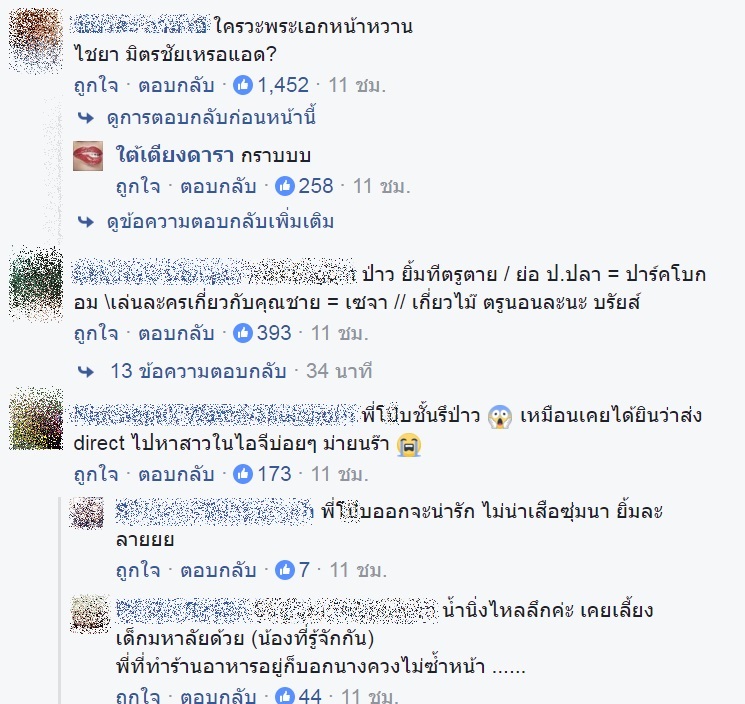Click the like thumb icon beside 258
This screenshot has width=745, height=704.
(285, 186)
